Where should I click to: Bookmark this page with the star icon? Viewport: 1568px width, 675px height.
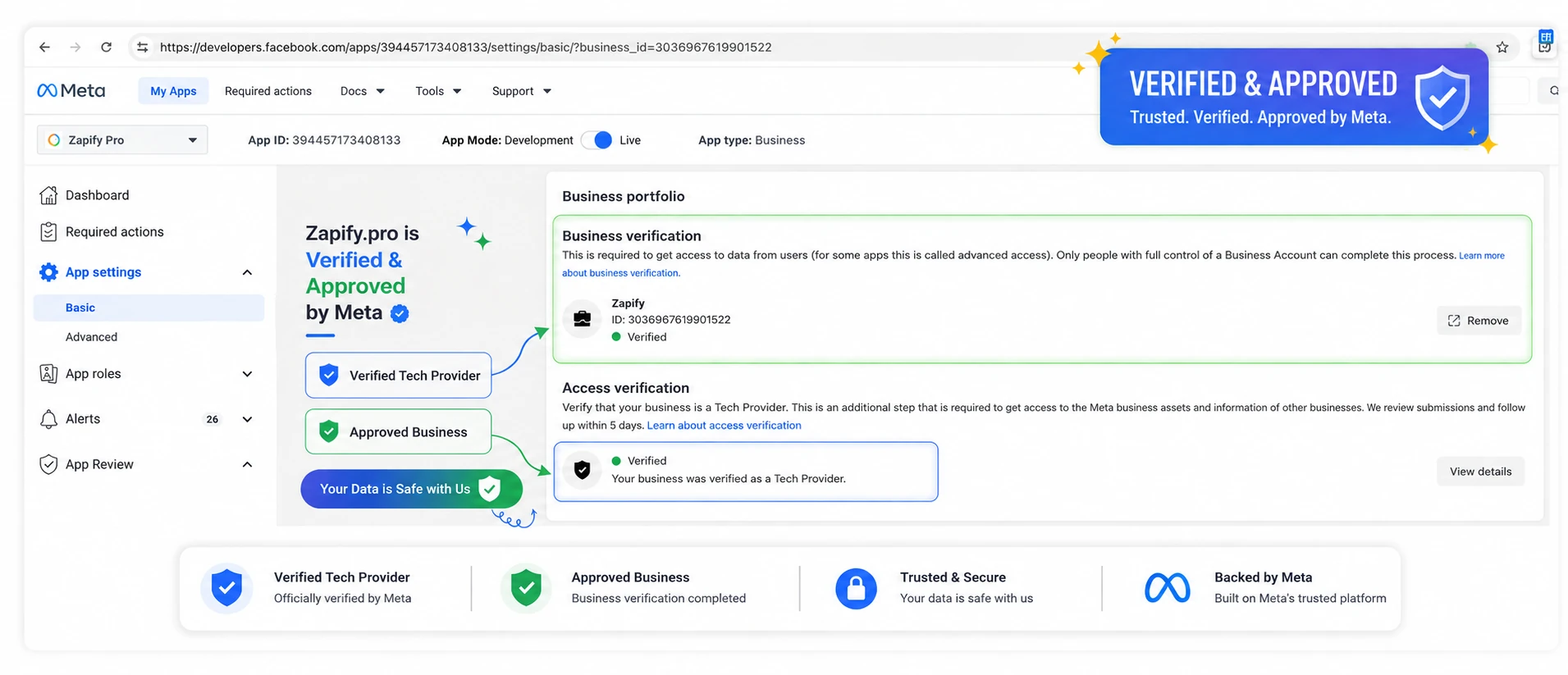[x=1502, y=48]
